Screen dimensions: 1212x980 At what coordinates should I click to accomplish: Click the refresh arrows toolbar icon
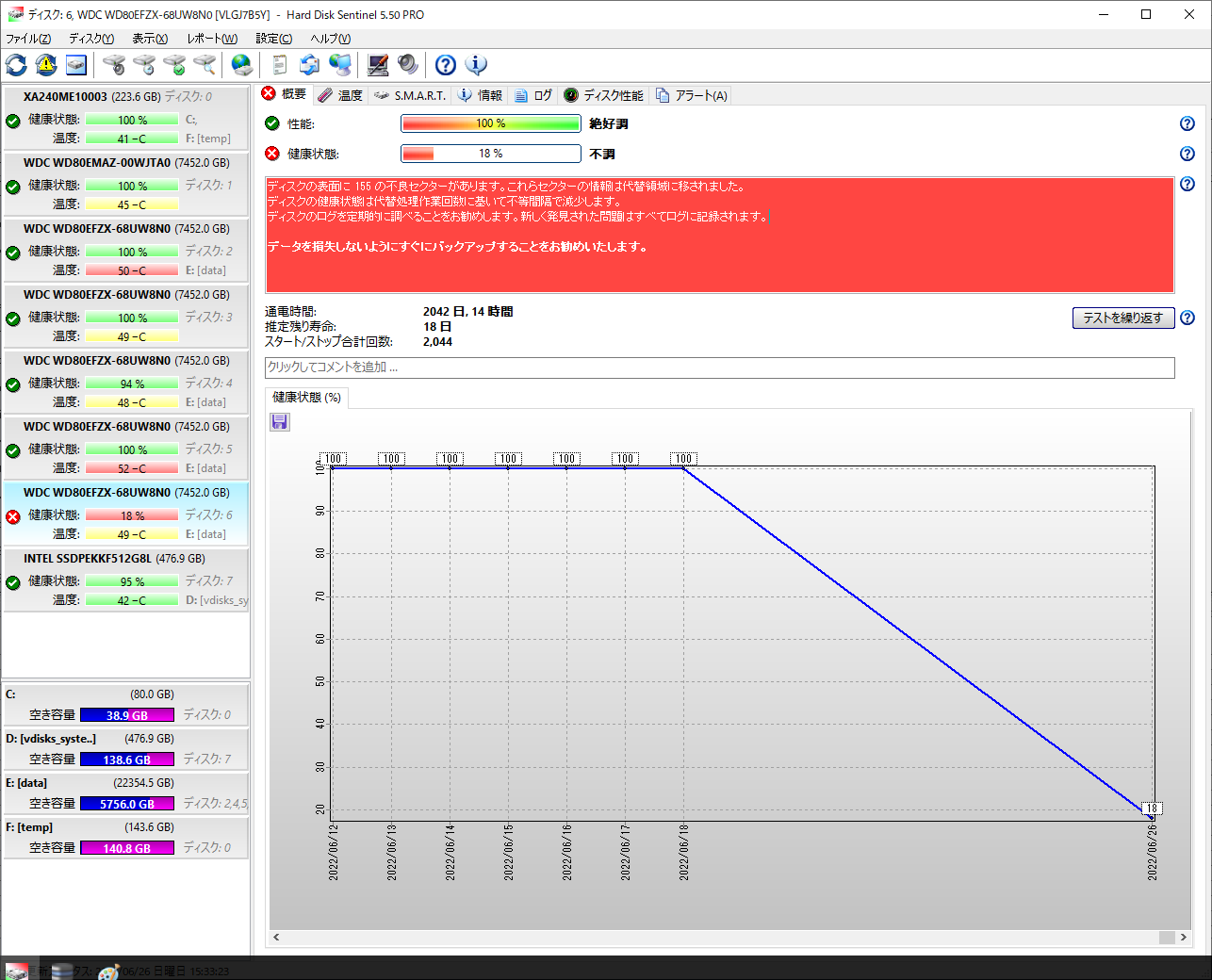[x=16, y=65]
